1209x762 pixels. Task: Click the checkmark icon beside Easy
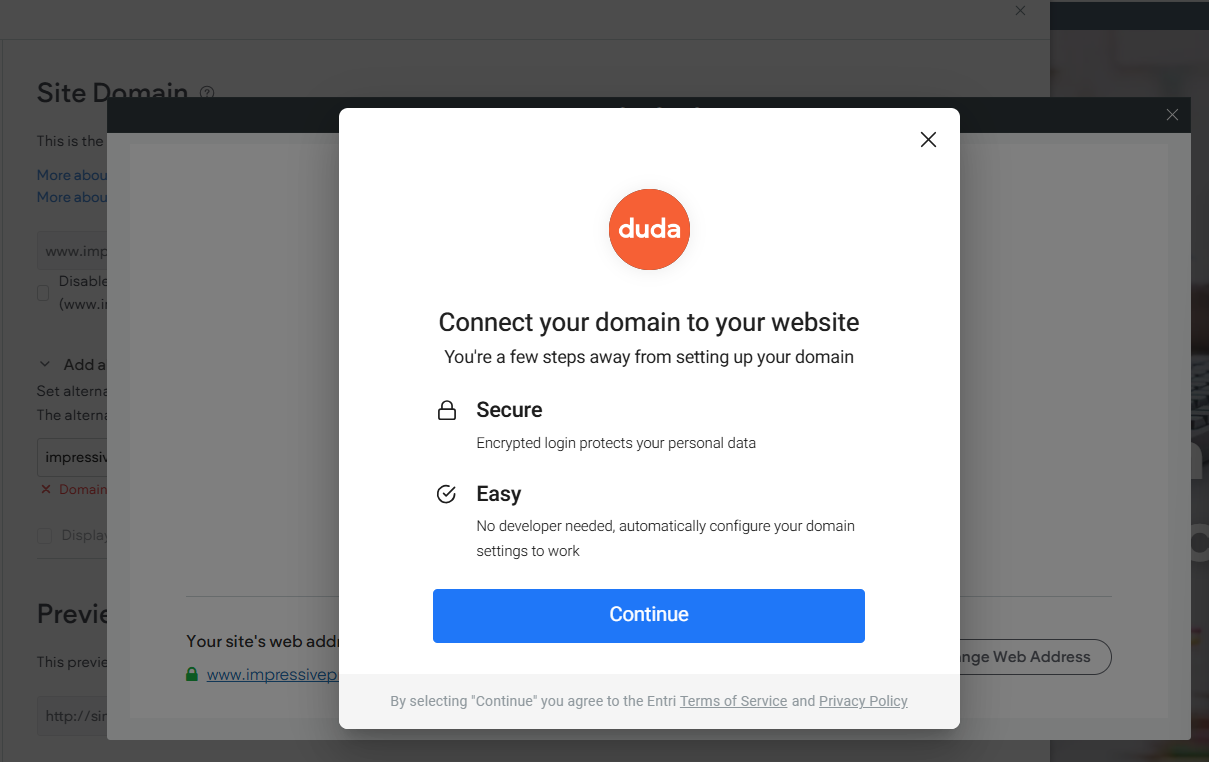click(x=447, y=494)
